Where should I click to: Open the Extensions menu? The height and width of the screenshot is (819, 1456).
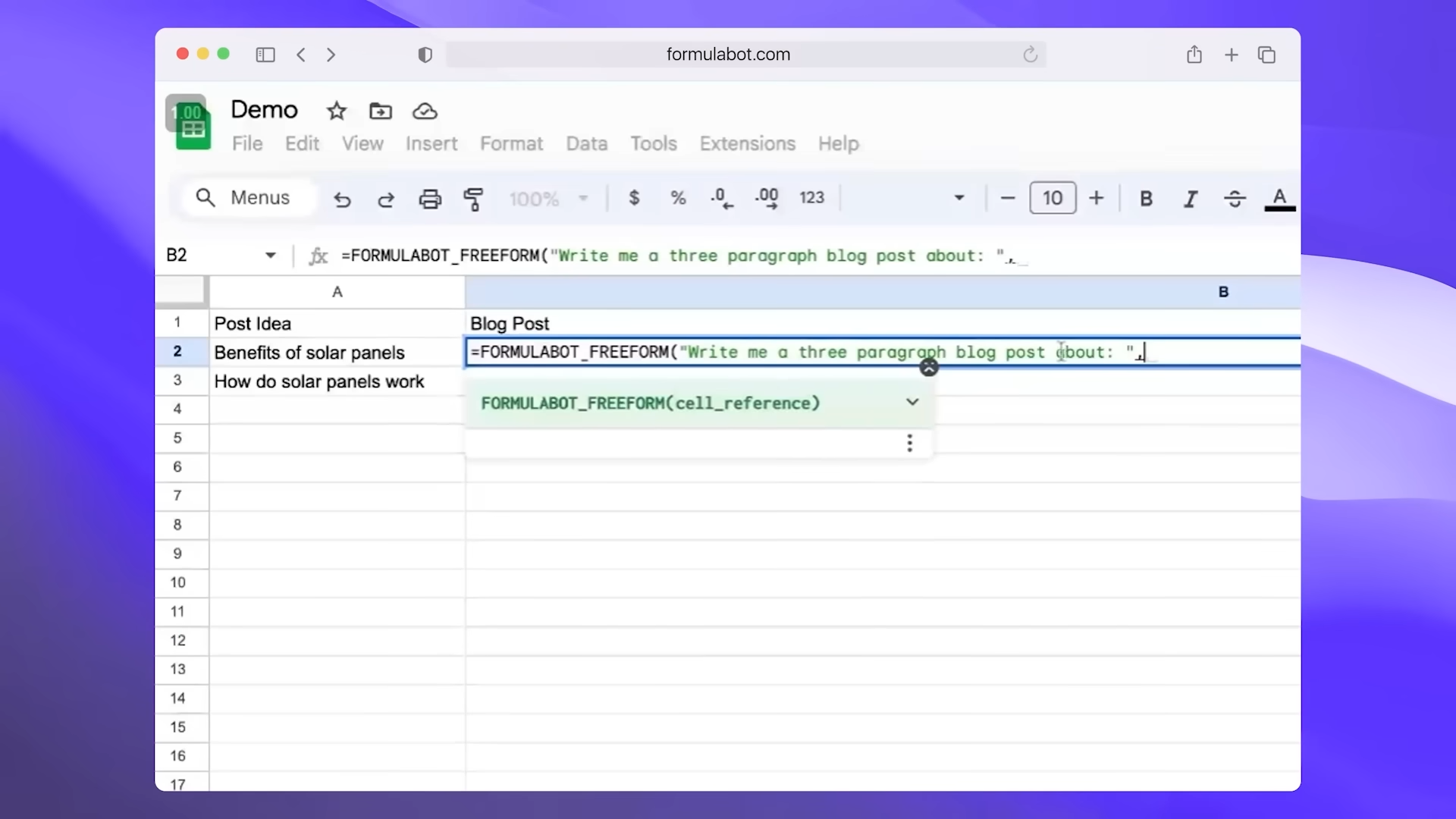(748, 143)
